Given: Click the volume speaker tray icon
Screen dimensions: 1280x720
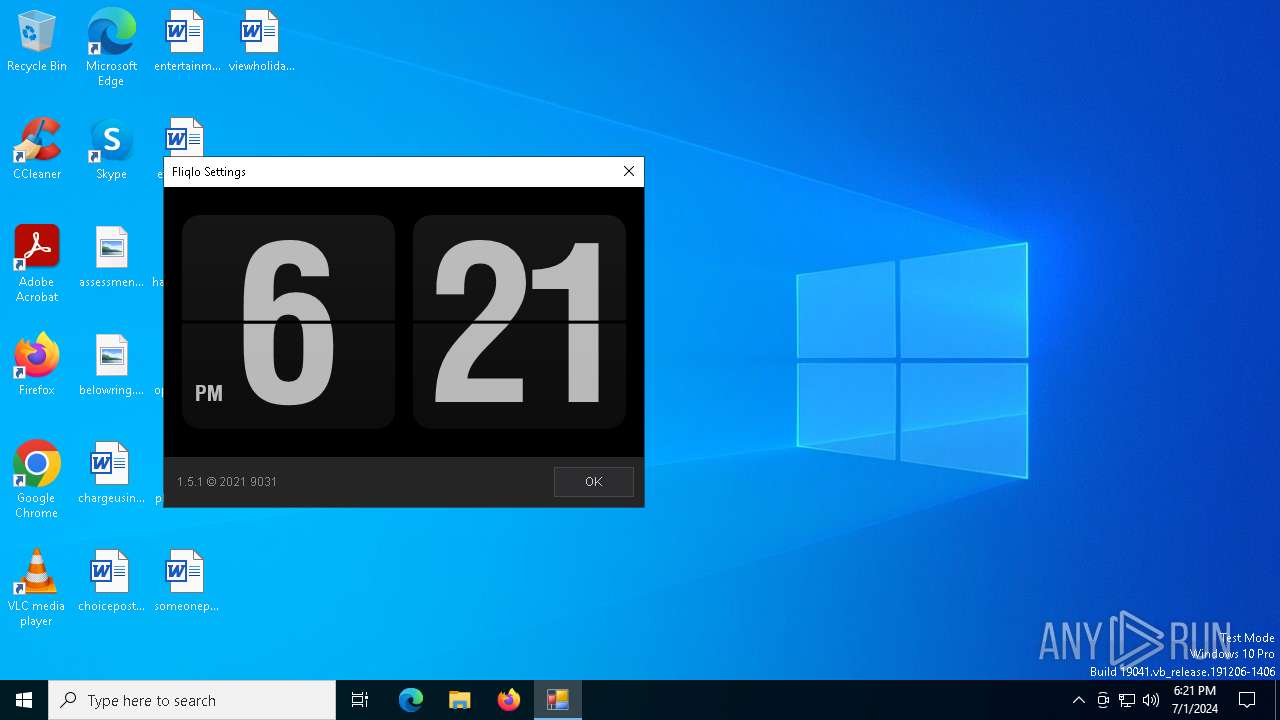Looking at the screenshot, I should point(1151,700).
